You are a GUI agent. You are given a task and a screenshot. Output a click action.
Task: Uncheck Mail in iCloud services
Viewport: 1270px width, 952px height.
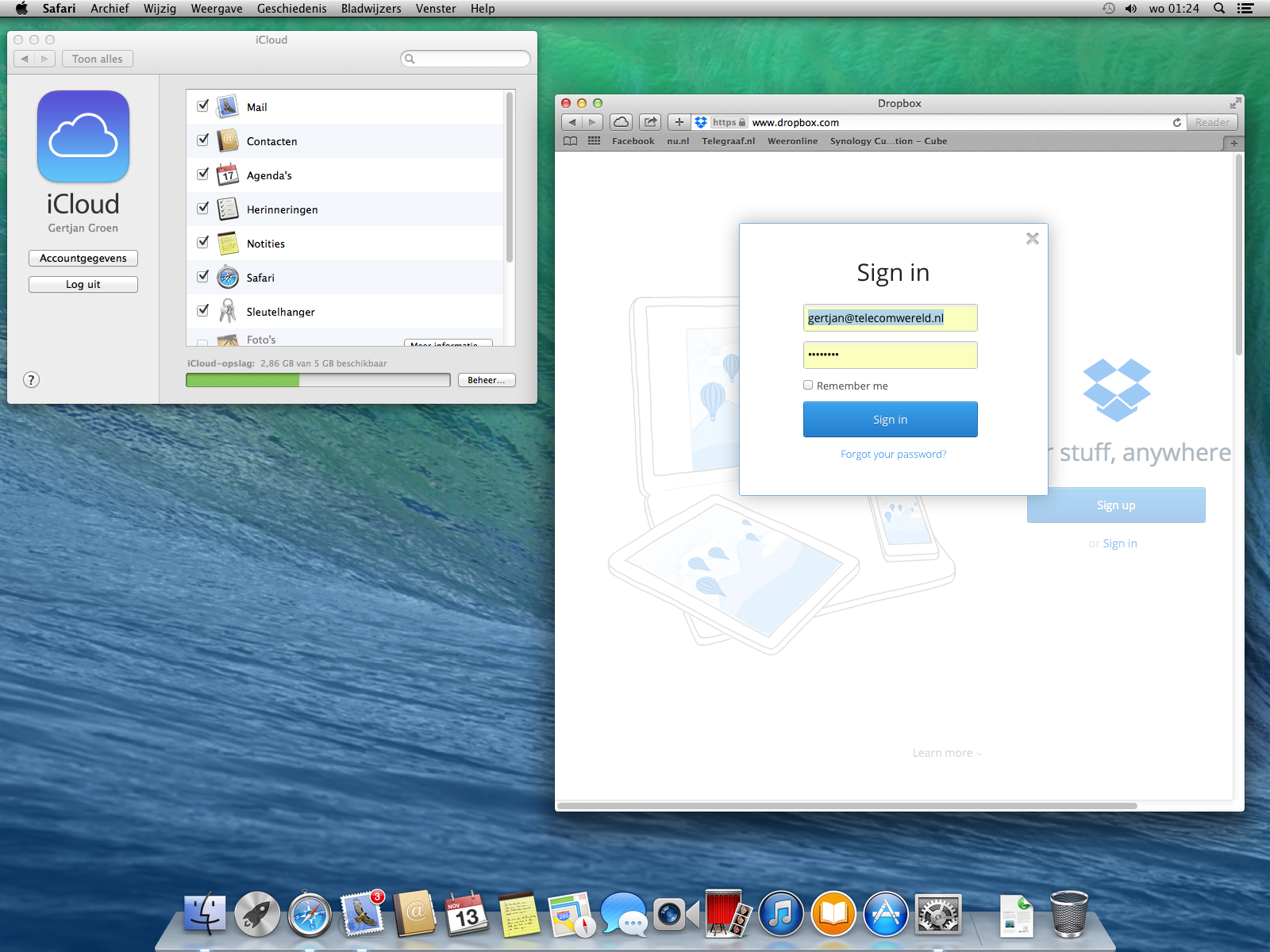(x=203, y=106)
